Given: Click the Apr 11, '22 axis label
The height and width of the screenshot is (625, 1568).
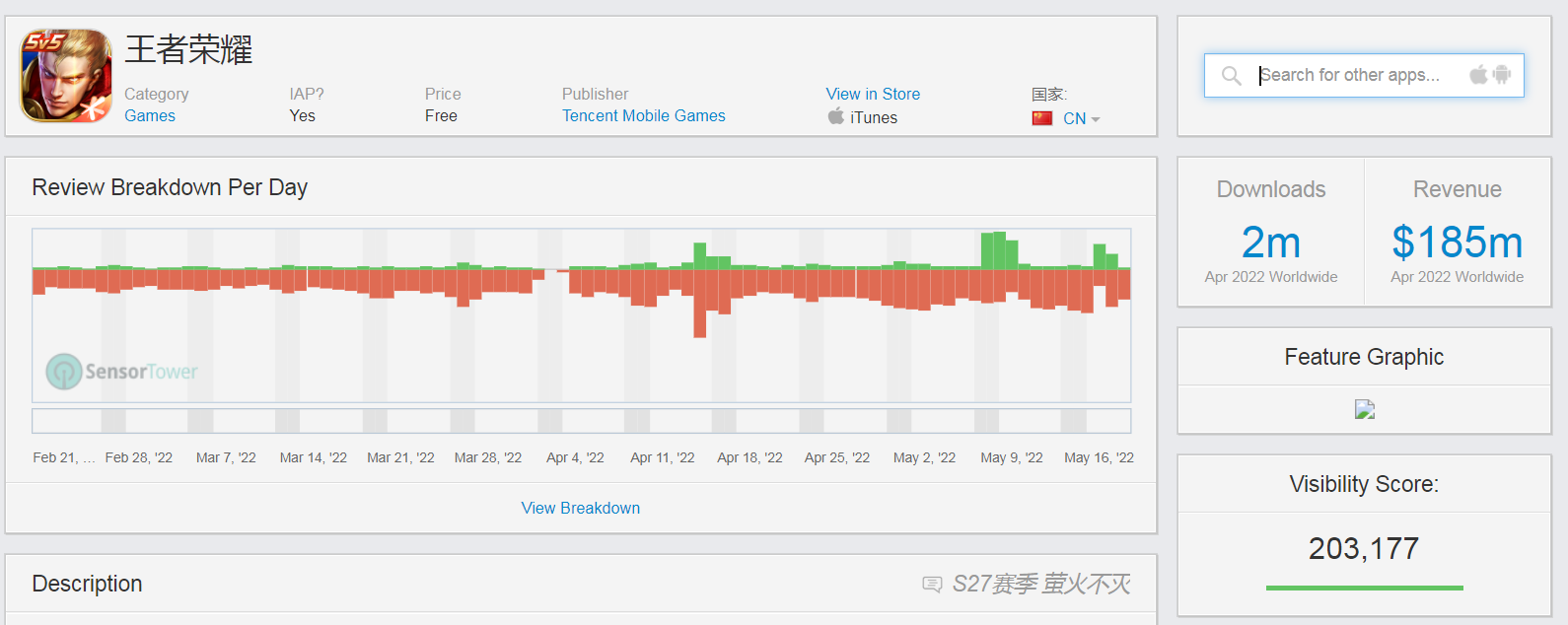Looking at the screenshot, I should click(663, 457).
